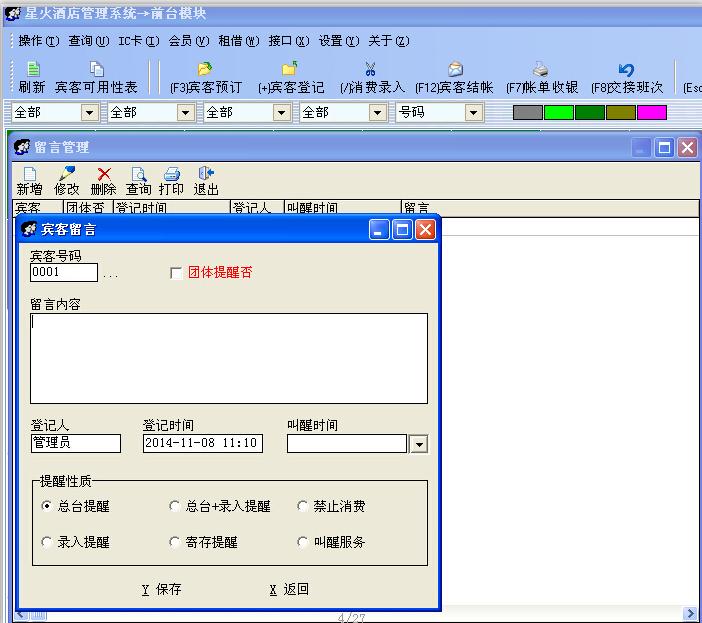Click the bright green color swatch
This screenshot has height=623, width=702.
coord(558,112)
